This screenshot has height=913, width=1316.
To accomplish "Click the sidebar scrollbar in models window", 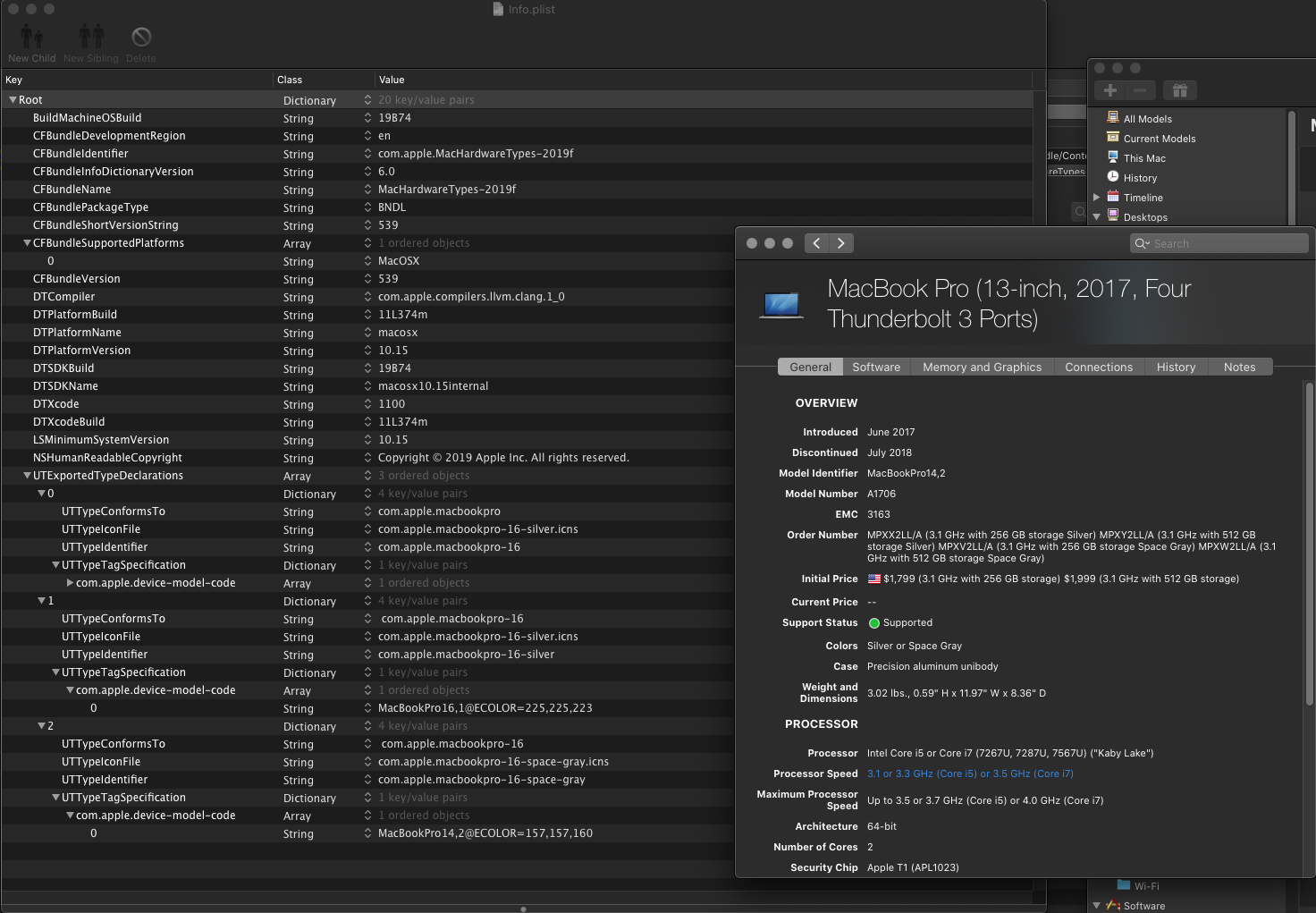I will coord(1292,167).
